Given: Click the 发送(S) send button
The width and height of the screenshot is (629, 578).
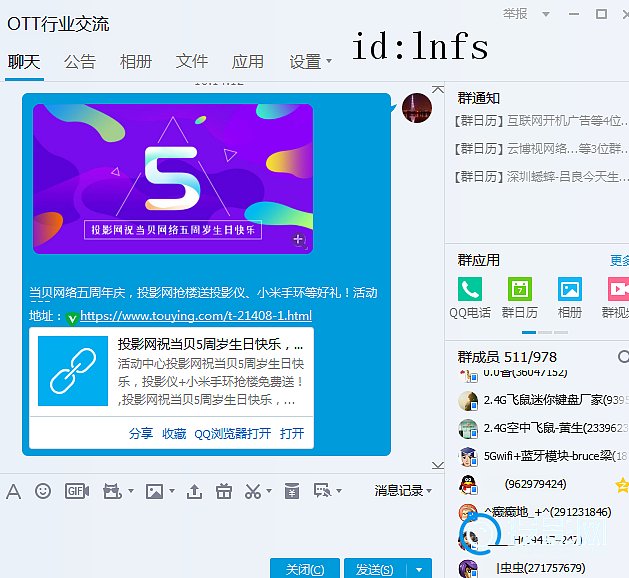Looking at the screenshot, I should click(x=375, y=569).
